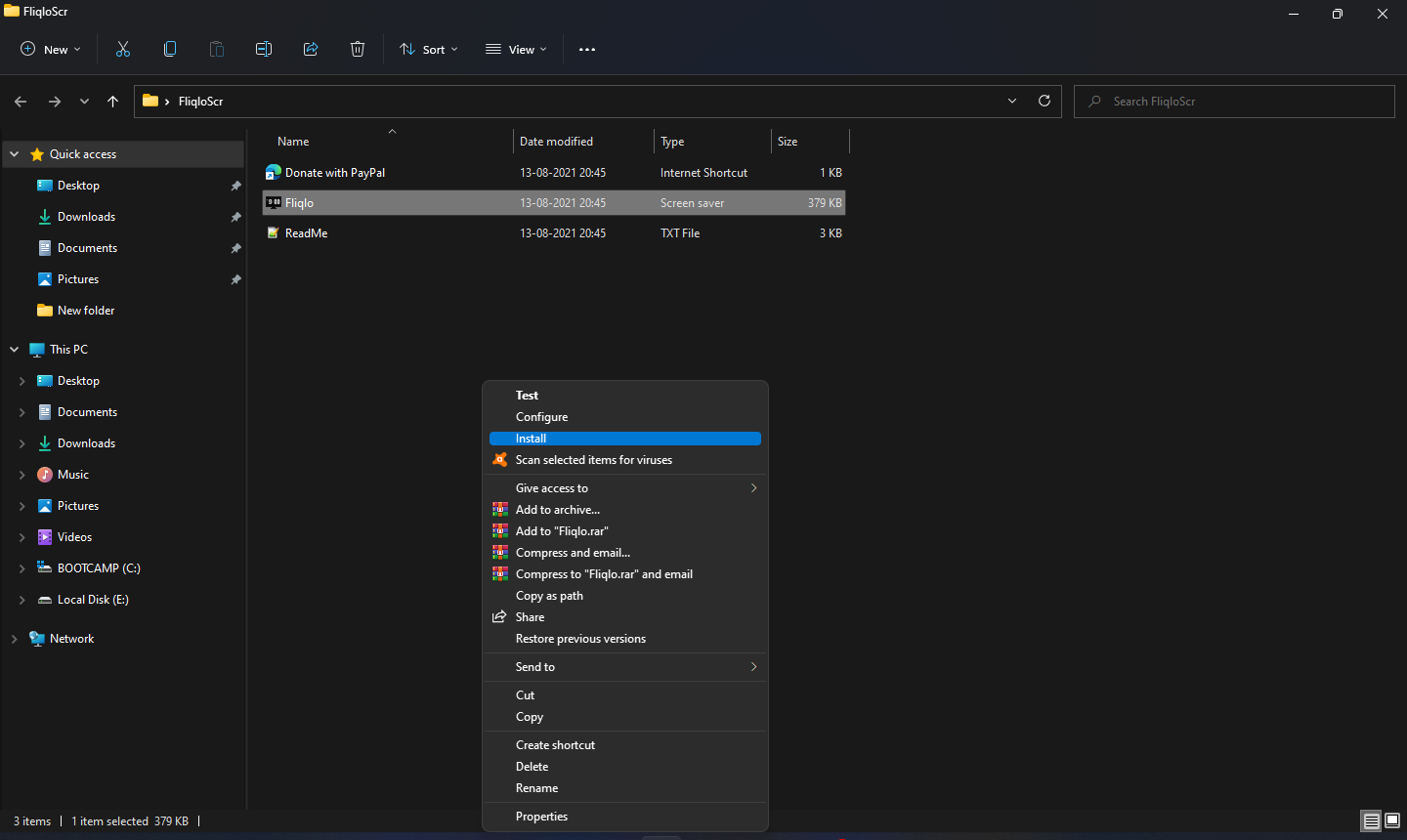Click pin icon next to Quick access Desktop
This screenshot has width=1407, height=840.
pos(235,186)
